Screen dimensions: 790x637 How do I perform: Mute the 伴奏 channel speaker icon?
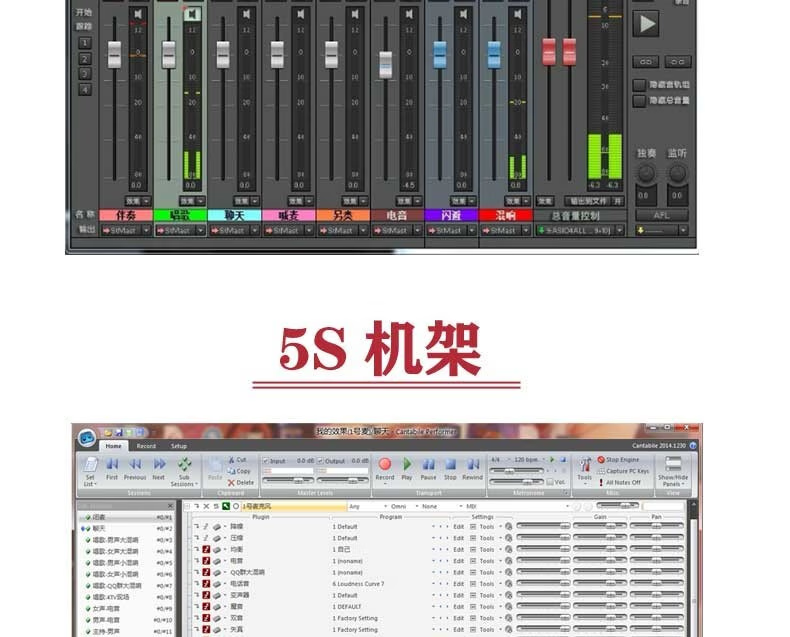pyautogui.click(x=138, y=14)
